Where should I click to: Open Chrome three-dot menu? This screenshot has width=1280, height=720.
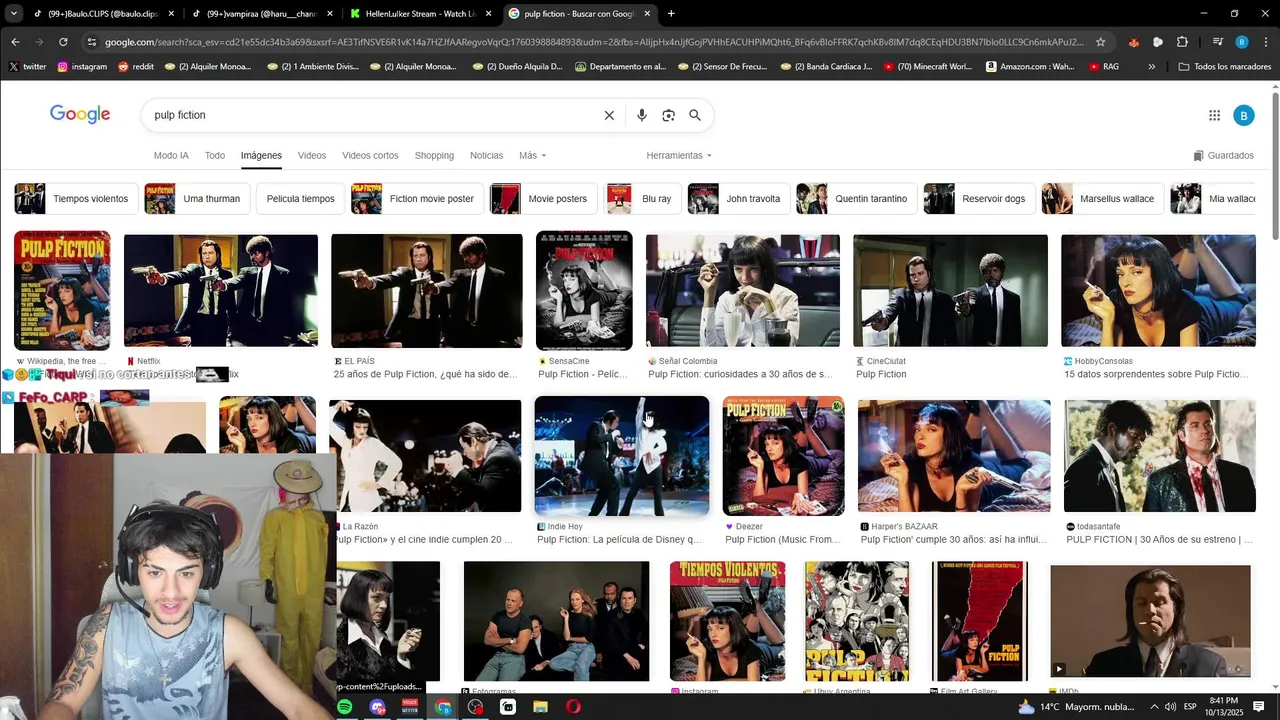(x=1266, y=42)
